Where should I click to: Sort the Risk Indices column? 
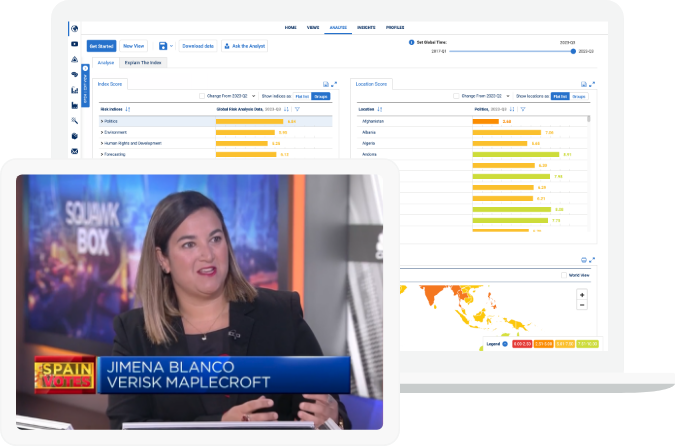click(128, 109)
